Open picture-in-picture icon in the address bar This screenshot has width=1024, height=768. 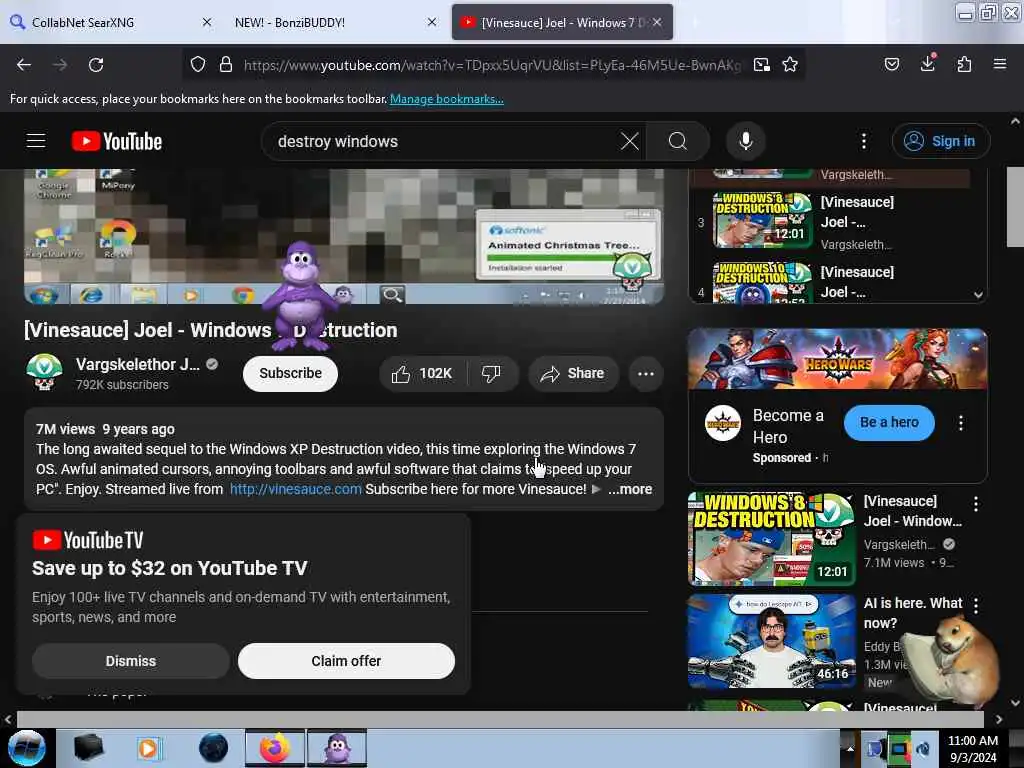click(761, 64)
